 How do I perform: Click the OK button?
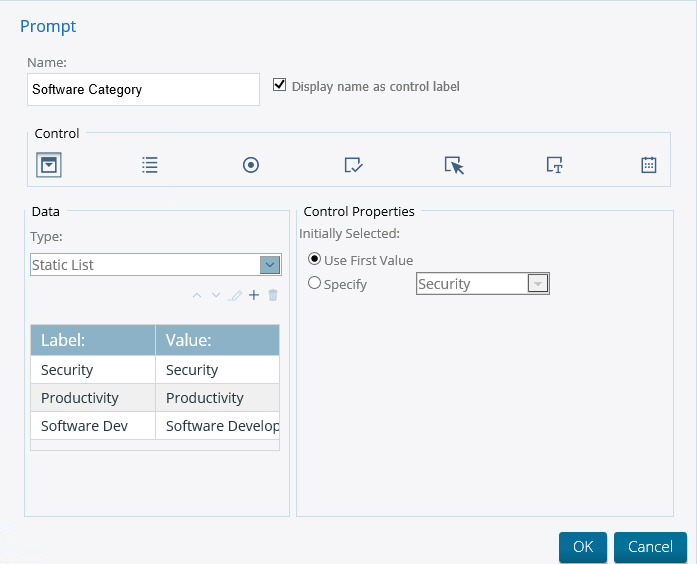583,547
